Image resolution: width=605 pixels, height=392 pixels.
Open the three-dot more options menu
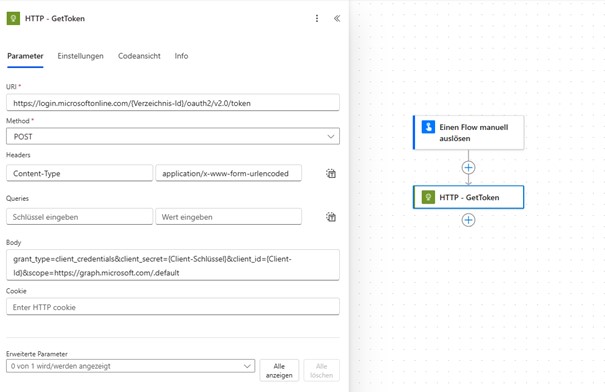pos(317,18)
